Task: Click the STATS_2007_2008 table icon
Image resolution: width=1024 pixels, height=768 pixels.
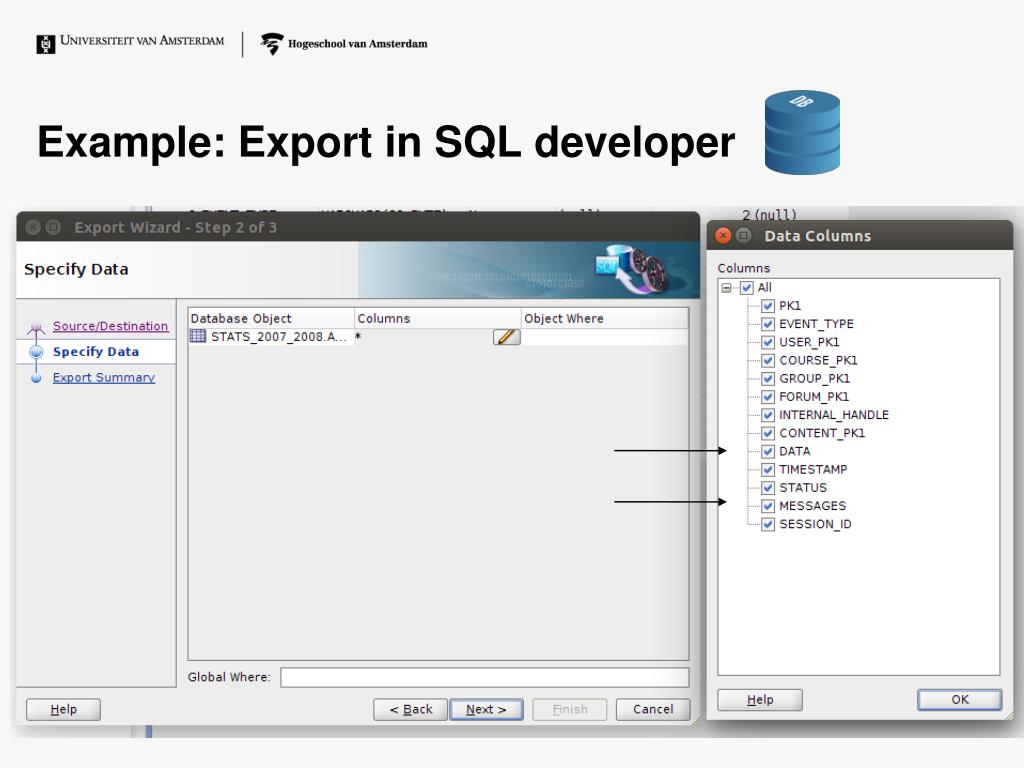Action: click(198, 336)
